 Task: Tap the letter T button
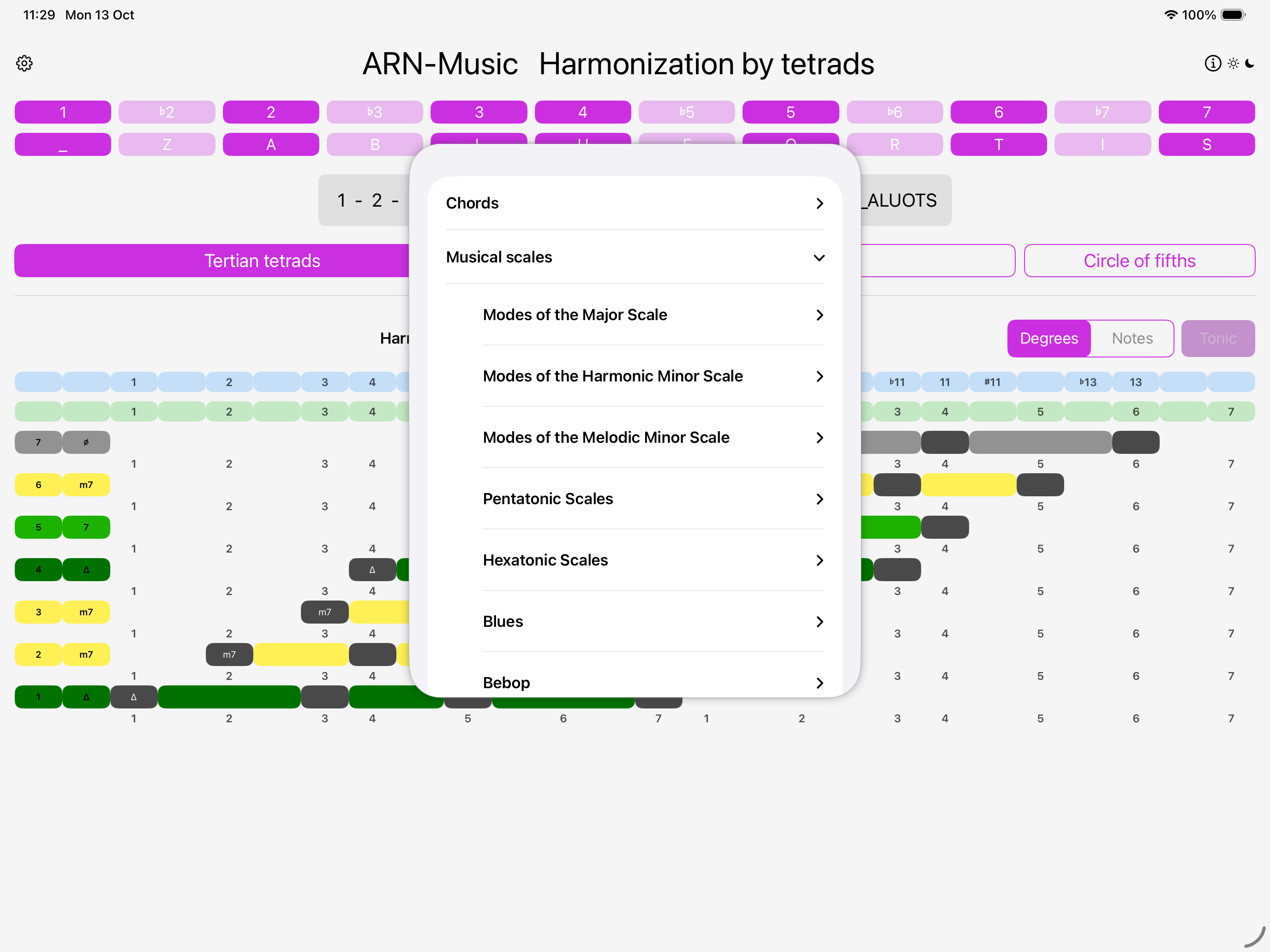pos(999,145)
